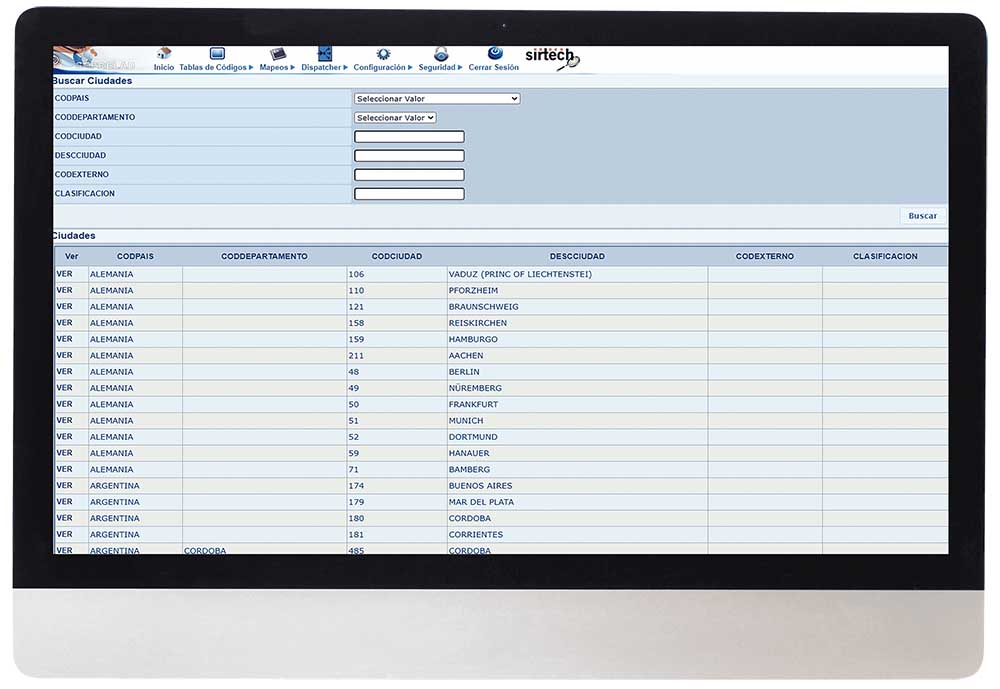This screenshot has width=1000, height=689.
Task: Open the Configuración gear icon
Action: pos(383,54)
